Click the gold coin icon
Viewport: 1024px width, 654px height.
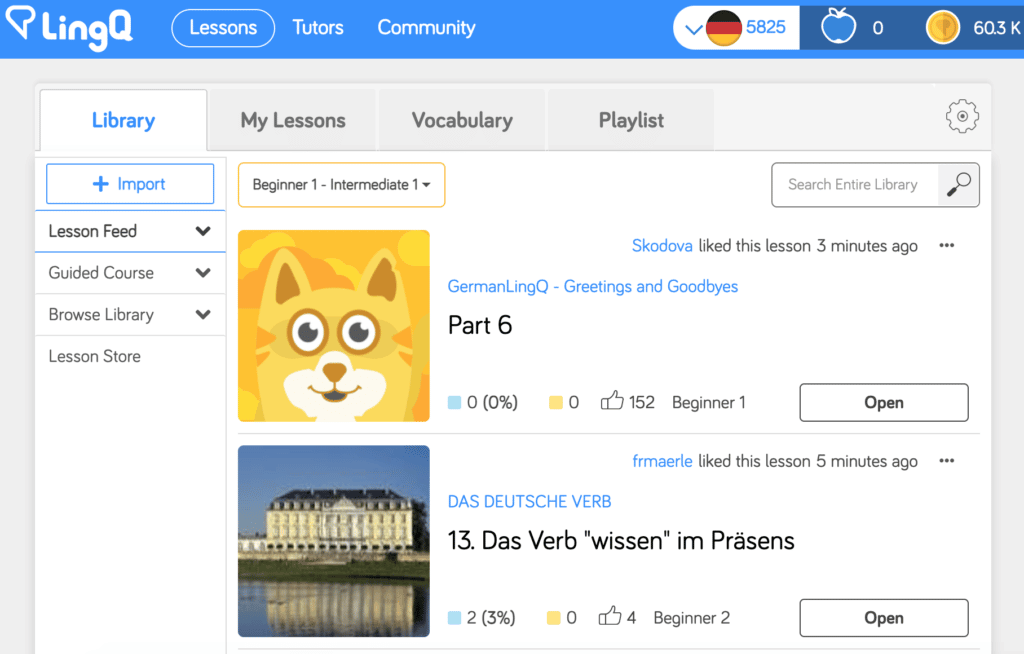tap(943, 28)
